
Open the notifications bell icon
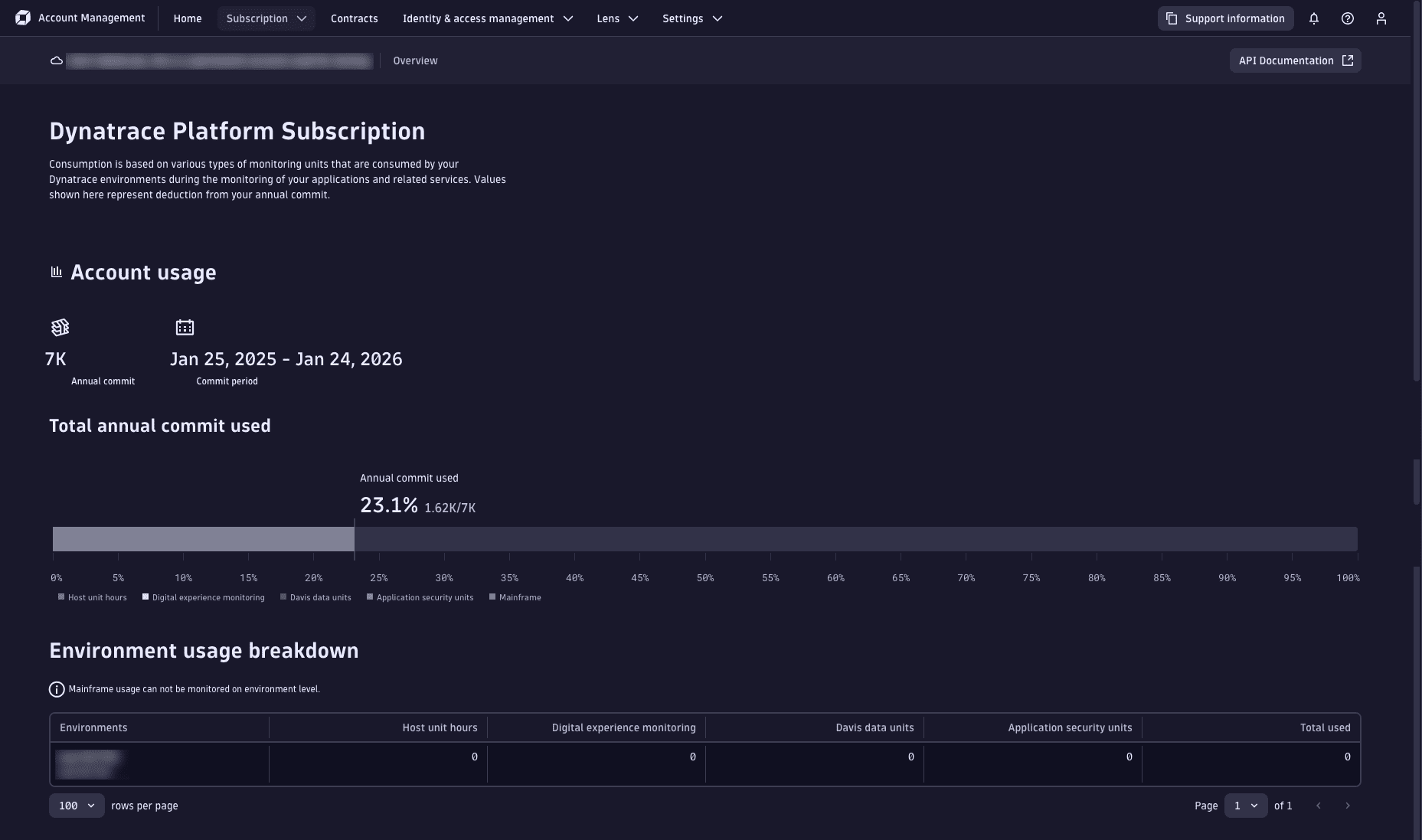coord(1314,18)
